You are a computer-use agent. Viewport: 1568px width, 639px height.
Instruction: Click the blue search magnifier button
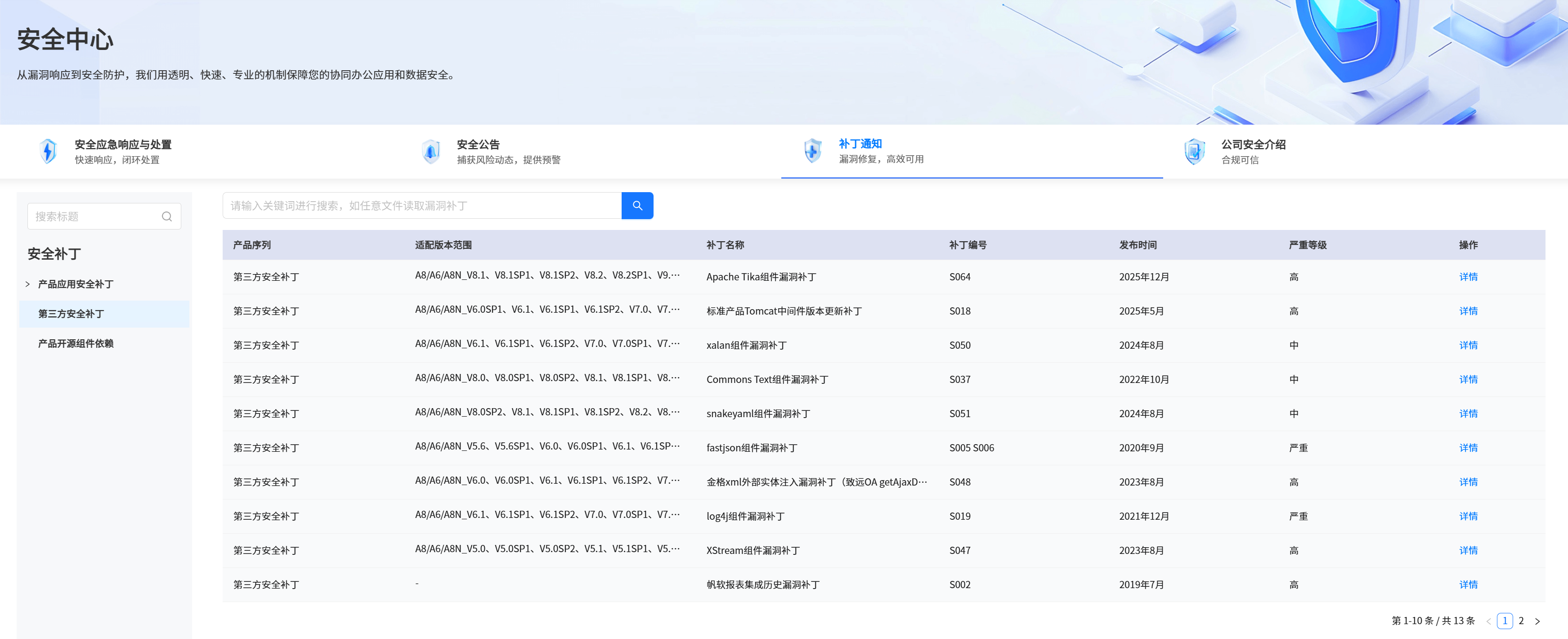(637, 205)
